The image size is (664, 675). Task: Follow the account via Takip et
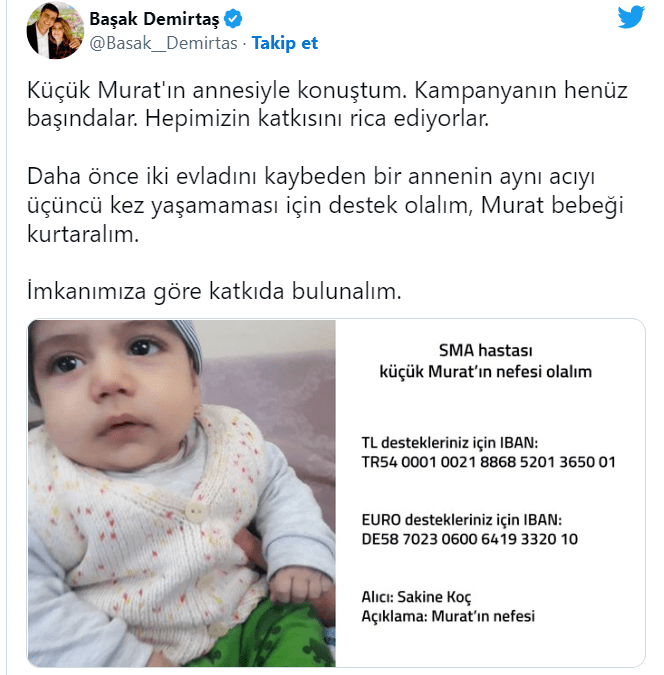(285, 43)
